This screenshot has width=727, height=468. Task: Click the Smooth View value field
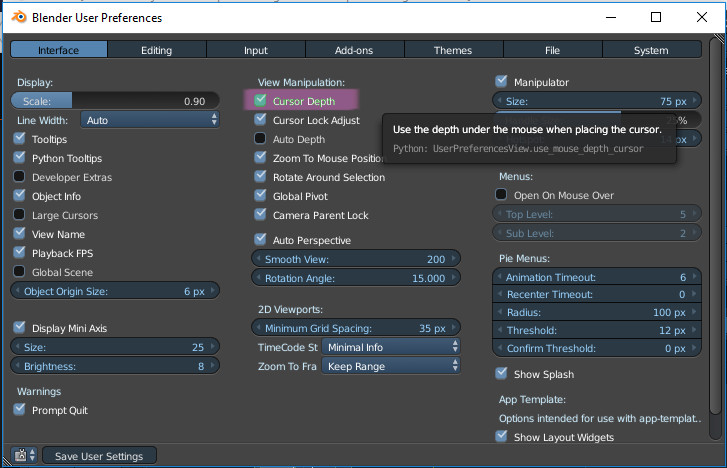(x=356, y=259)
